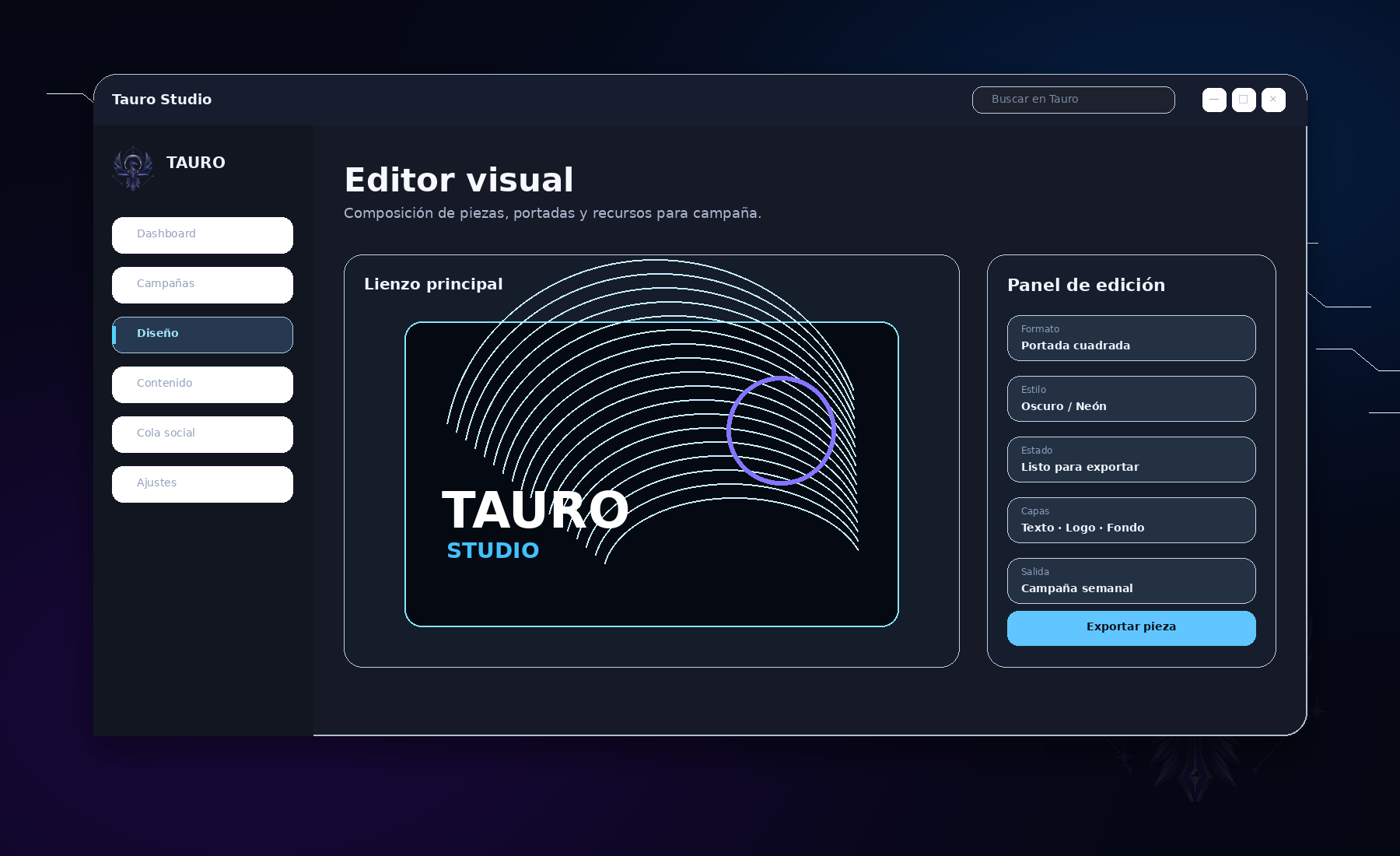This screenshot has height=856, width=1400.
Task: Switch to Cola social
Action: 202,434
